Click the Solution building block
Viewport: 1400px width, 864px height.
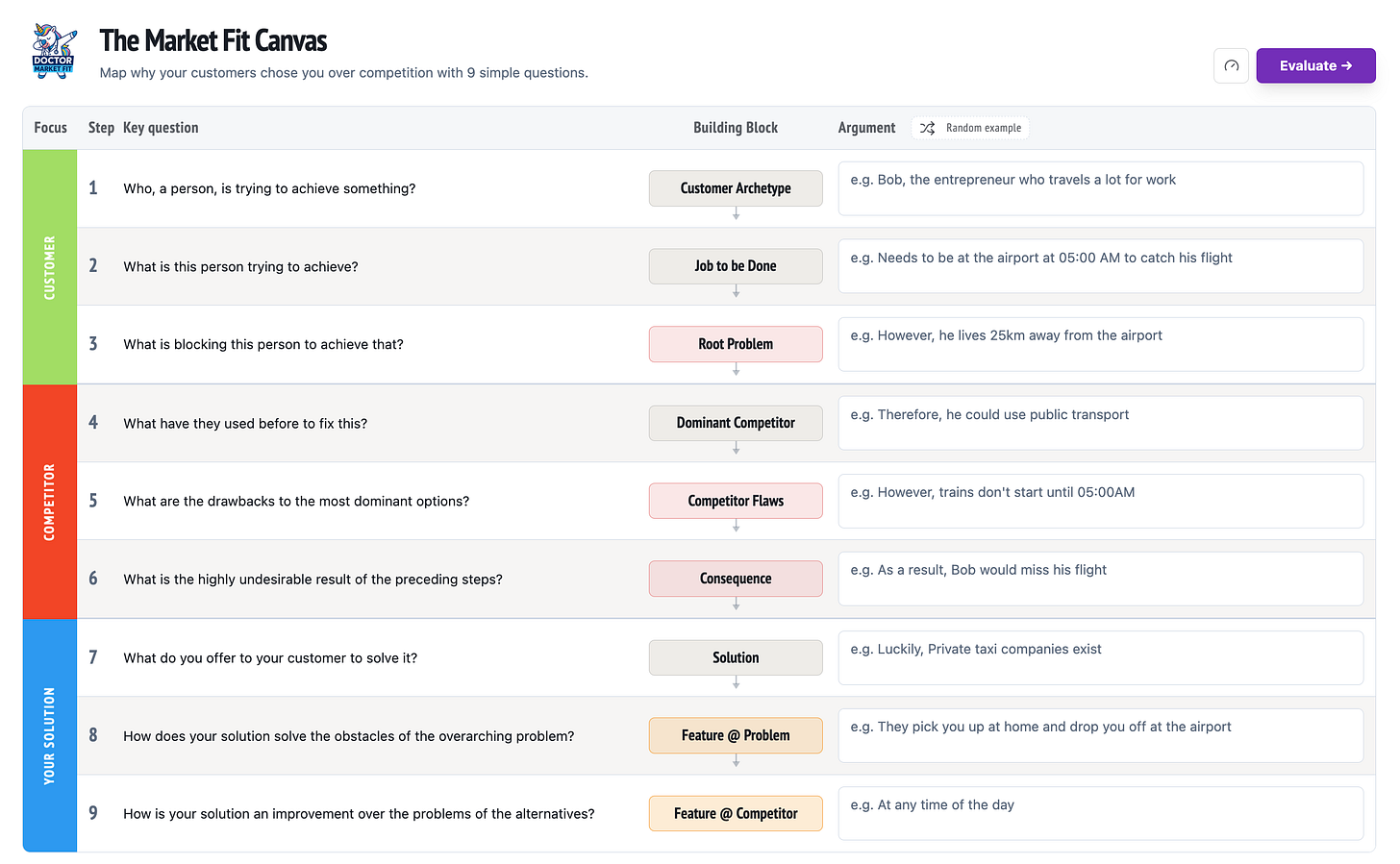click(x=736, y=657)
